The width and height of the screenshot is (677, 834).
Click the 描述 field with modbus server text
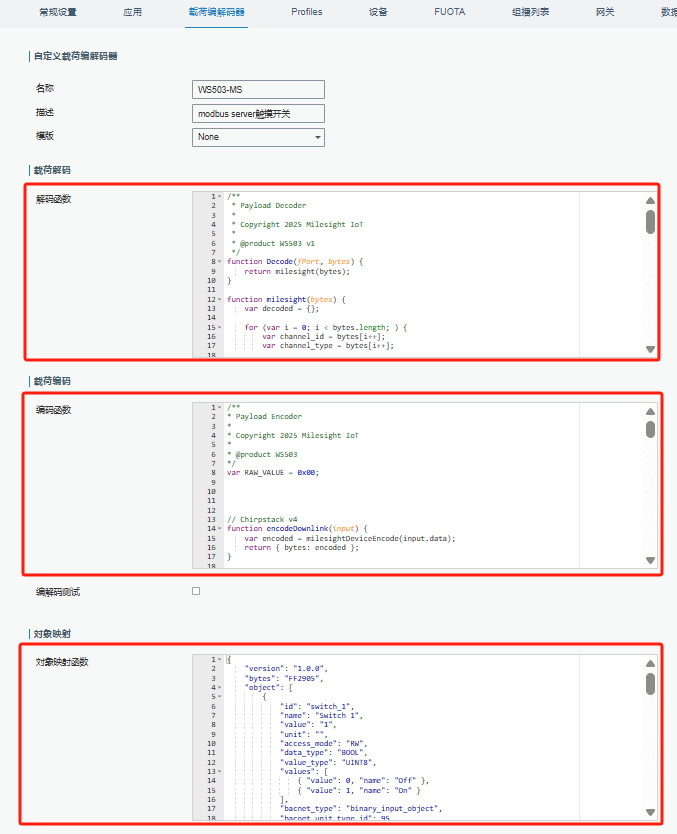pyautogui.click(x=258, y=114)
